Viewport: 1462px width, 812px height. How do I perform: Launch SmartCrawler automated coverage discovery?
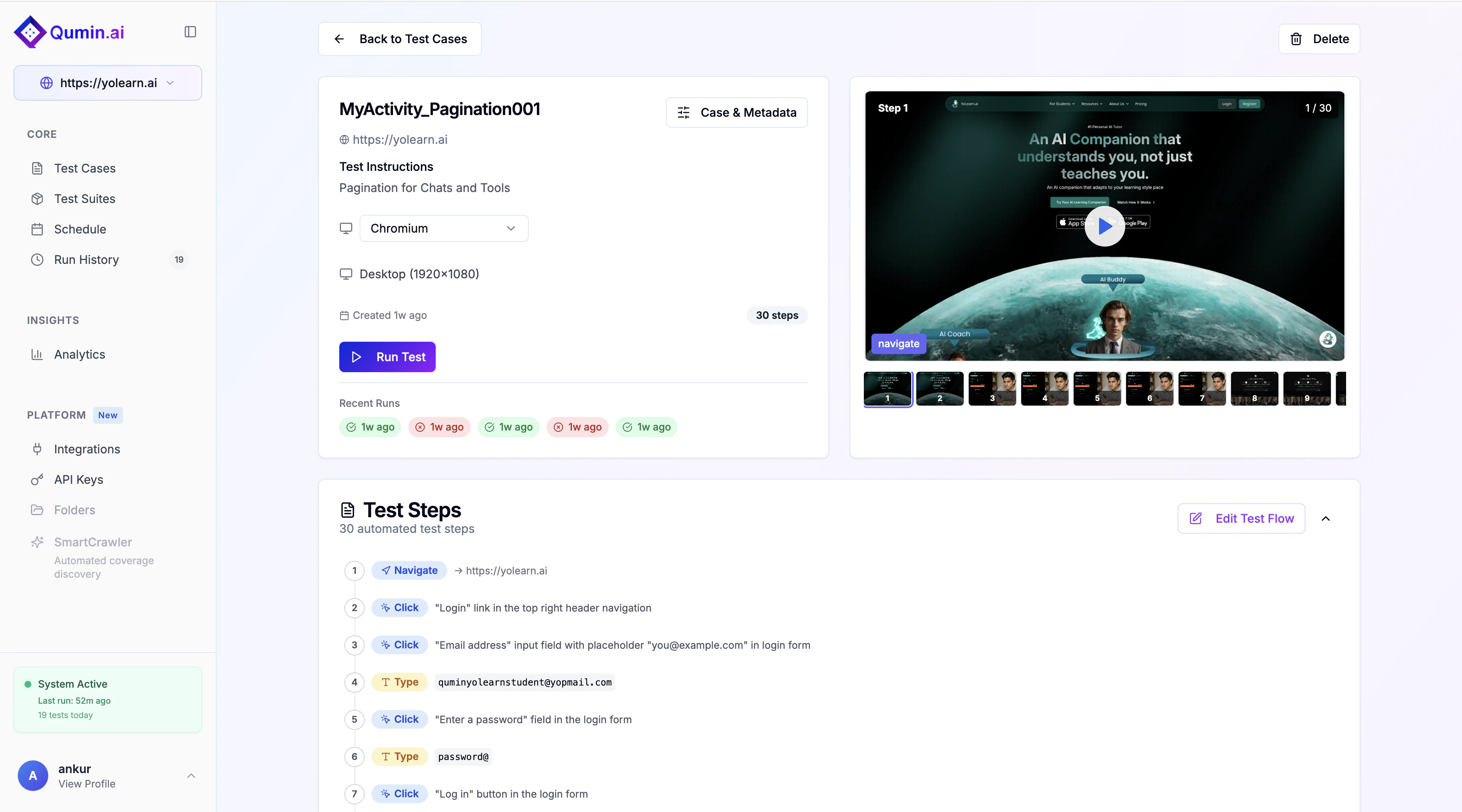pyautogui.click(x=93, y=542)
